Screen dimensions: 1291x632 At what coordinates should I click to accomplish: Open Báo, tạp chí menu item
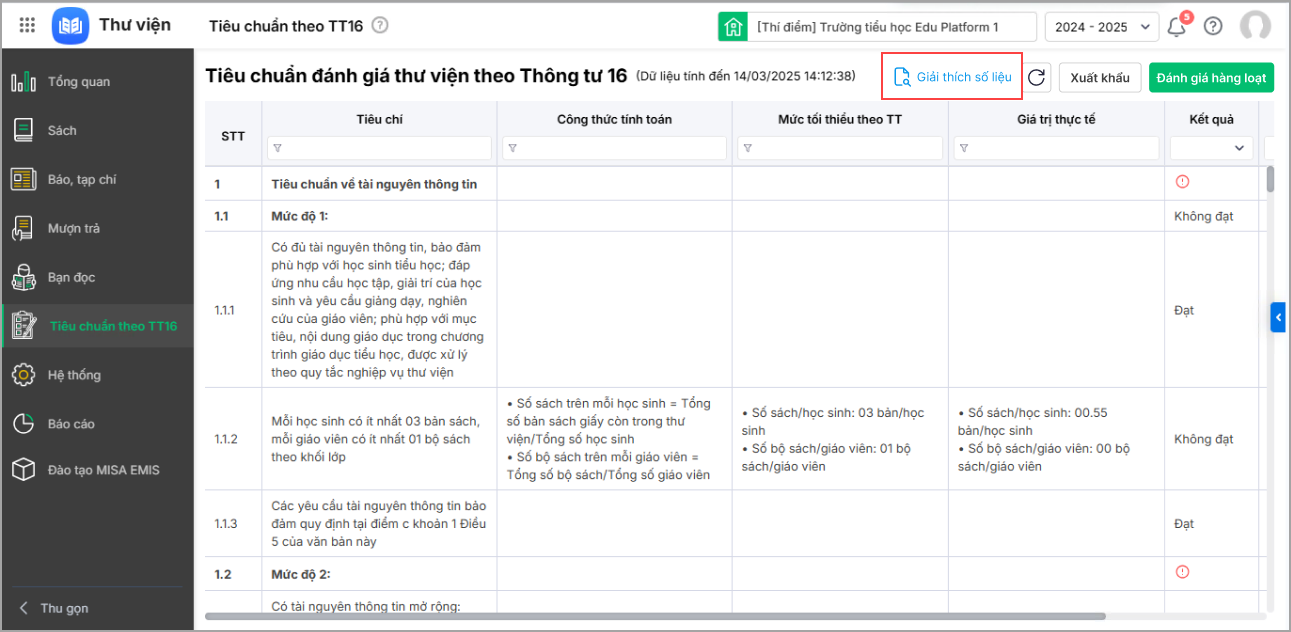pos(97,179)
